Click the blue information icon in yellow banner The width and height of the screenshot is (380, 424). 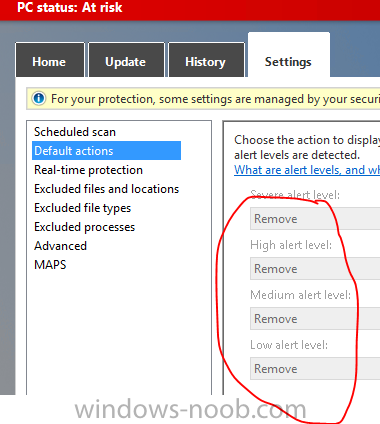(39, 99)
